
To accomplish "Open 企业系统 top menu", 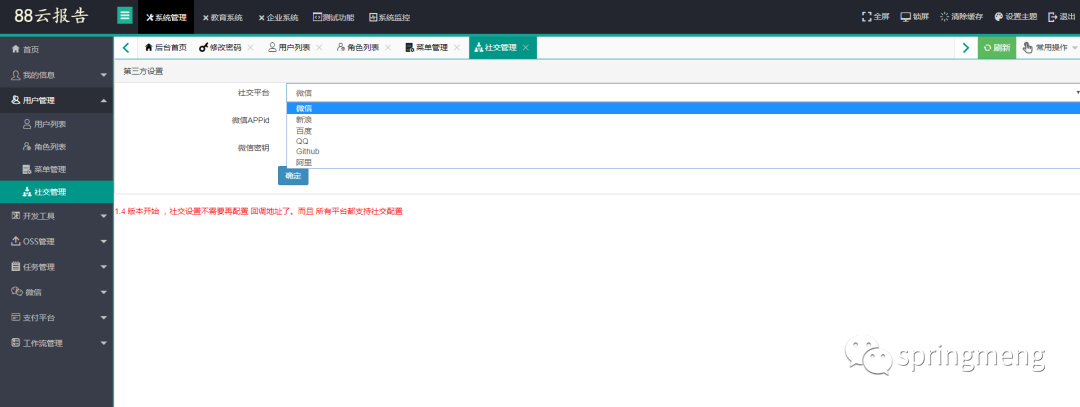I will tap(278, 17).
